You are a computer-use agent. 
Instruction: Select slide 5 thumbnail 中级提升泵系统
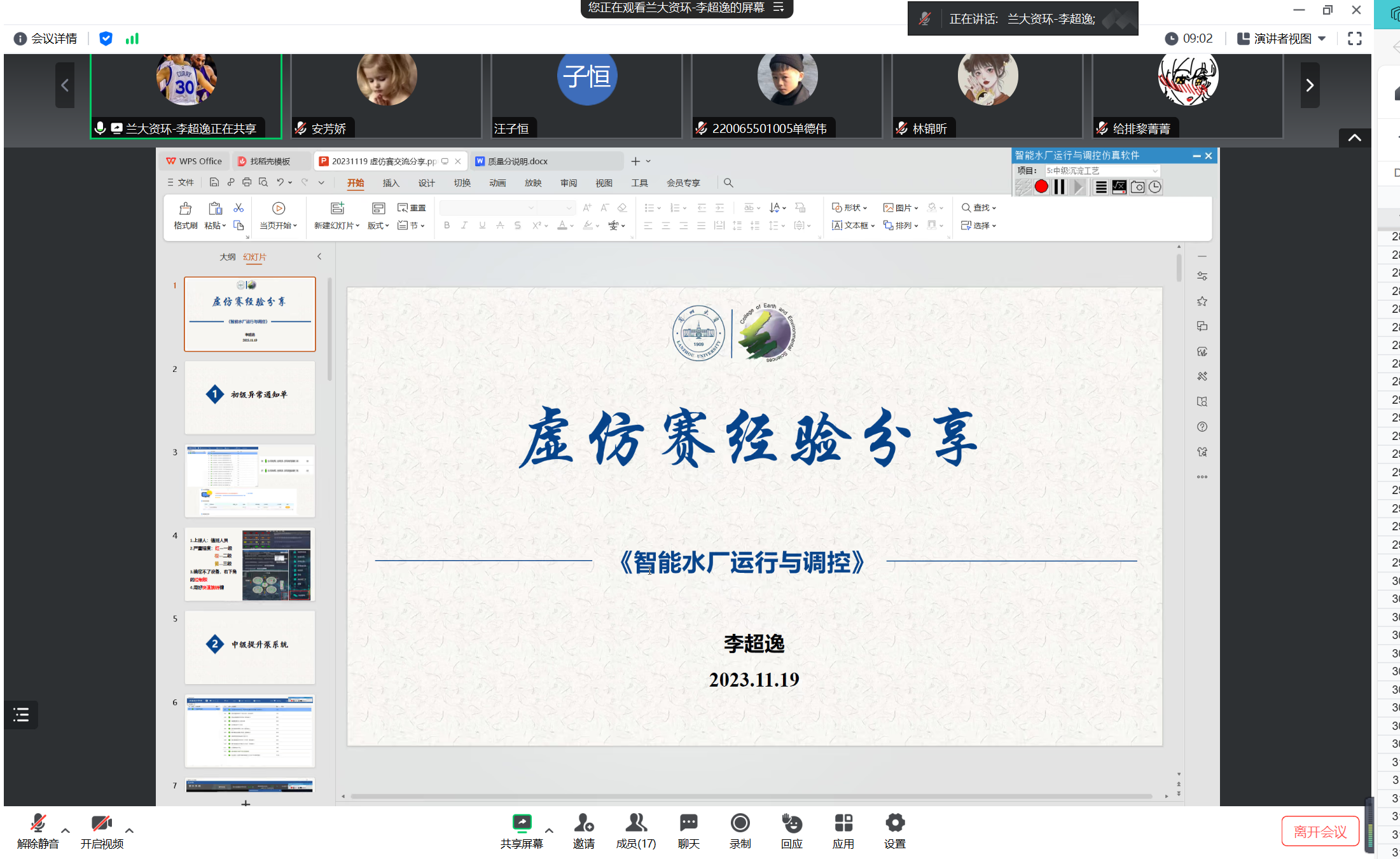click(249, 647)
